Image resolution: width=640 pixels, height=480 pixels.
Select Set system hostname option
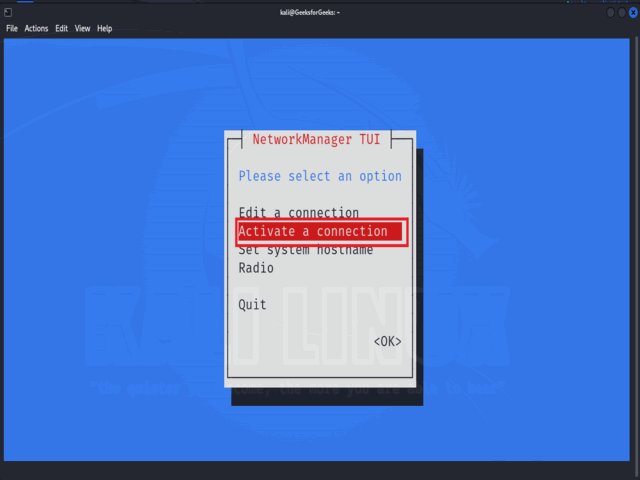(x=306, y=250)
